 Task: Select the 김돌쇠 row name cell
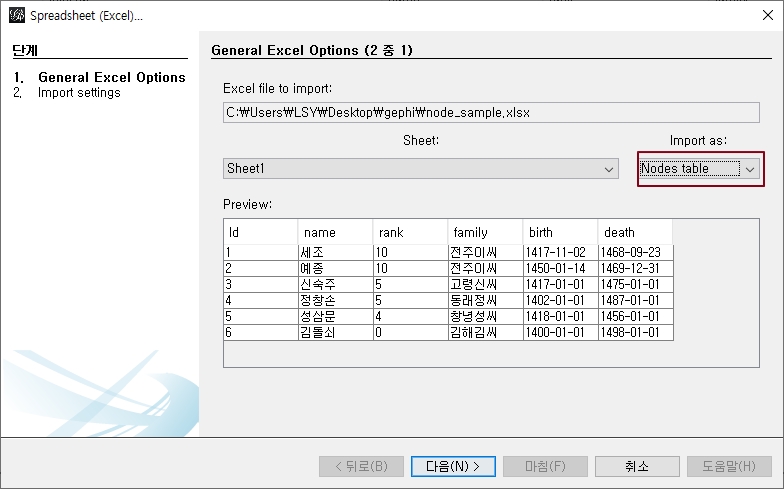pos(335,332)
